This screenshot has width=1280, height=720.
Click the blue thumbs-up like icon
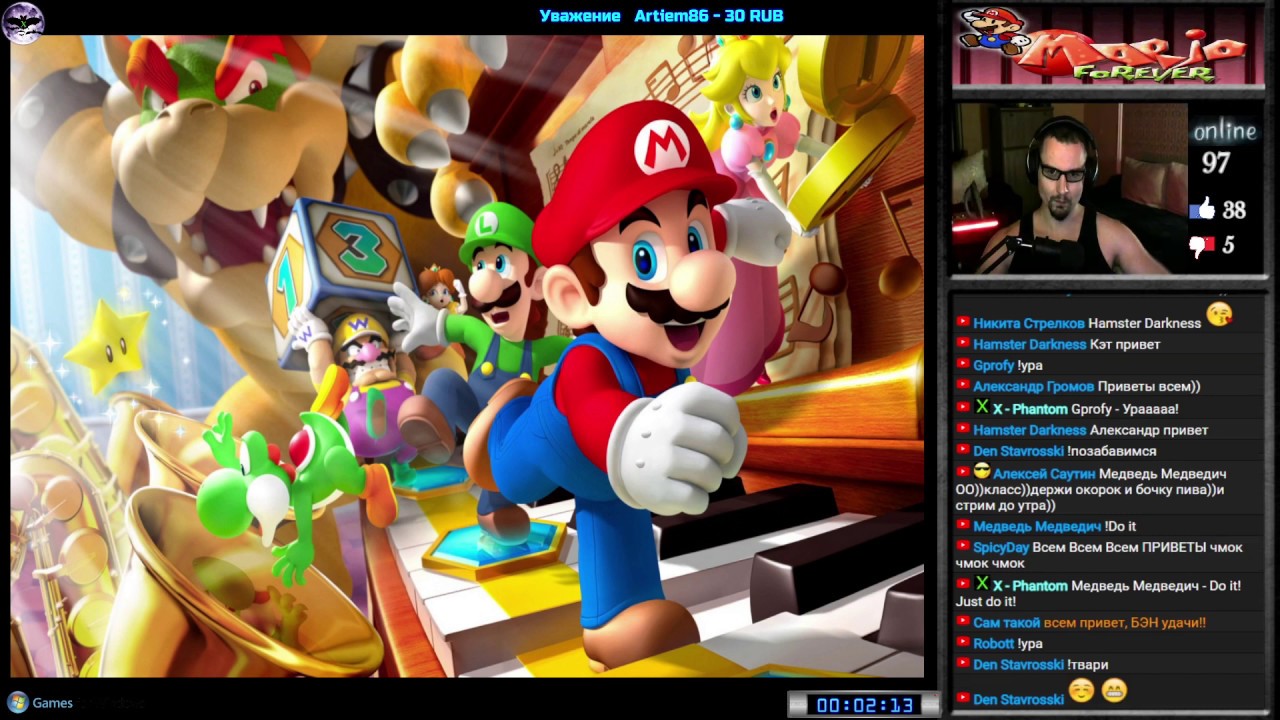click(1202, 209)
